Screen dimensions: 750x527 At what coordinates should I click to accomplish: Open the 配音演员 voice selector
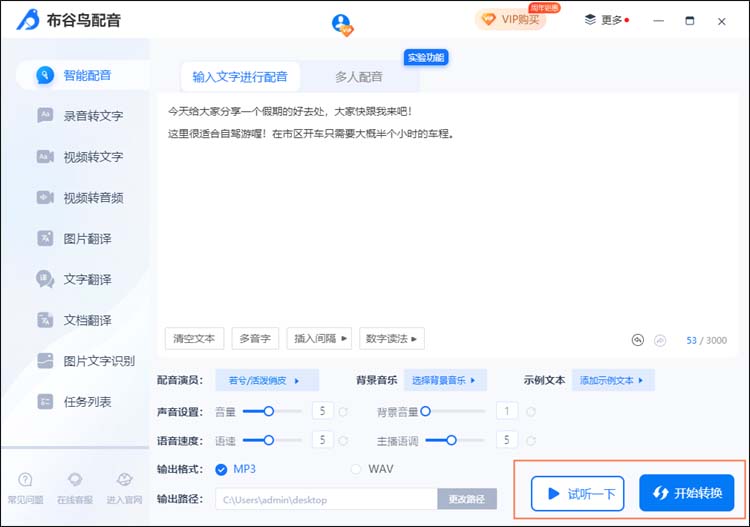[x=267, y=380]
